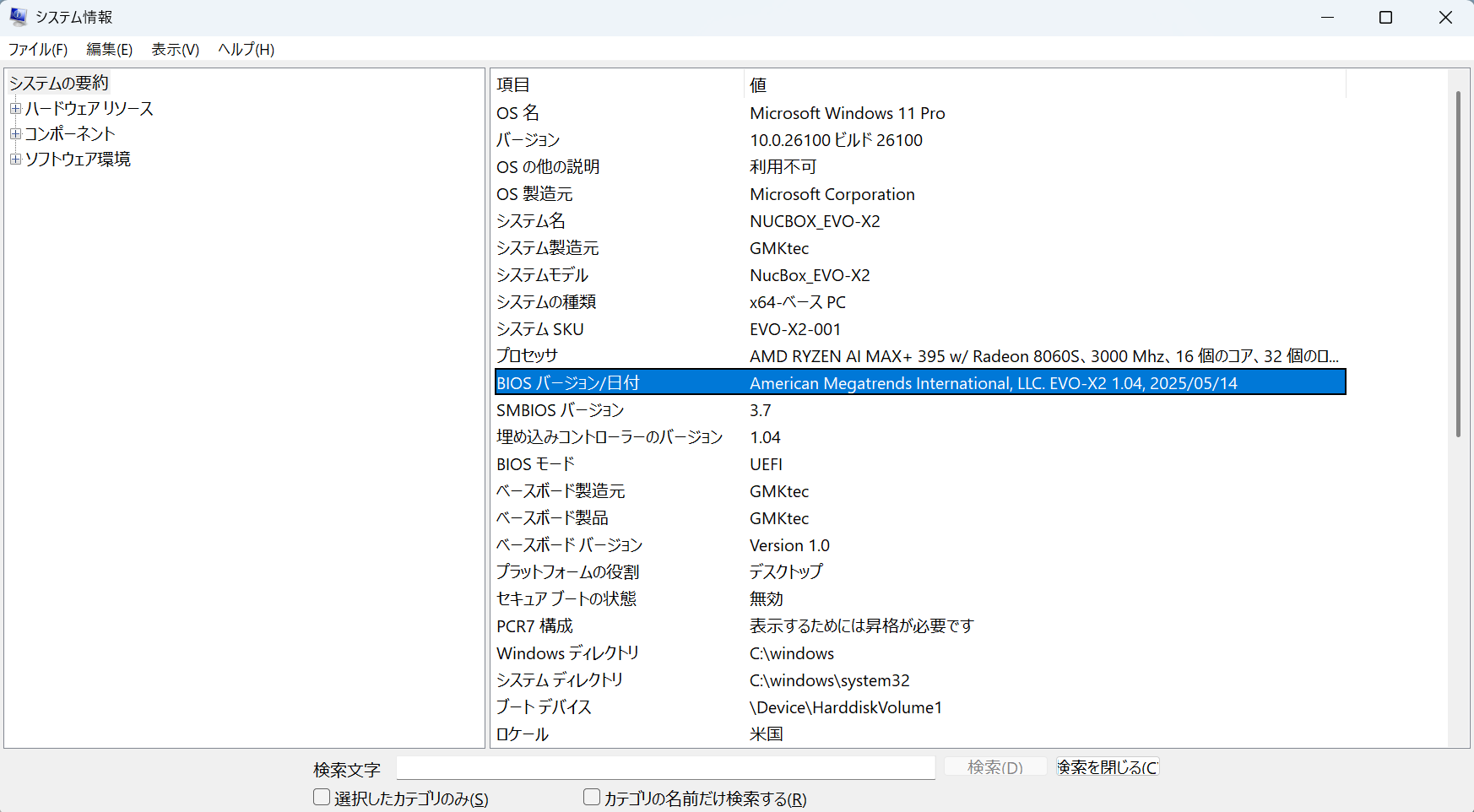Click the value \Device\HarddiskVolume1

(x=846, y=707)
